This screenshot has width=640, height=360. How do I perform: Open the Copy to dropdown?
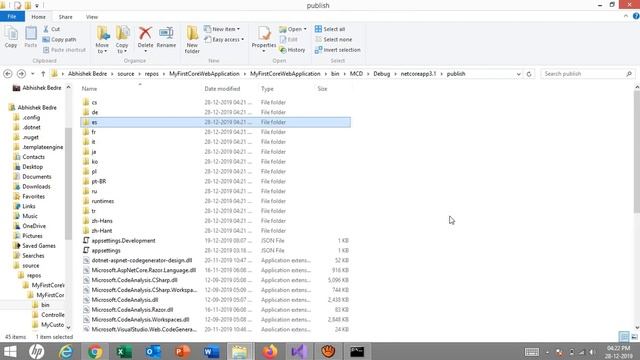(x=122, y=40)
